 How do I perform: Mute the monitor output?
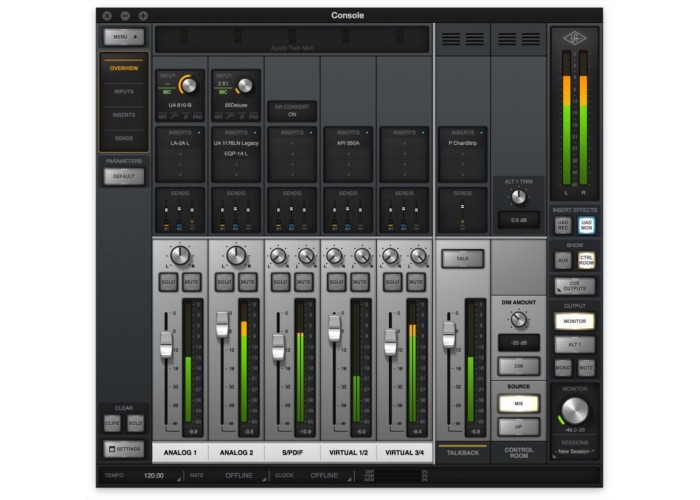586,368
